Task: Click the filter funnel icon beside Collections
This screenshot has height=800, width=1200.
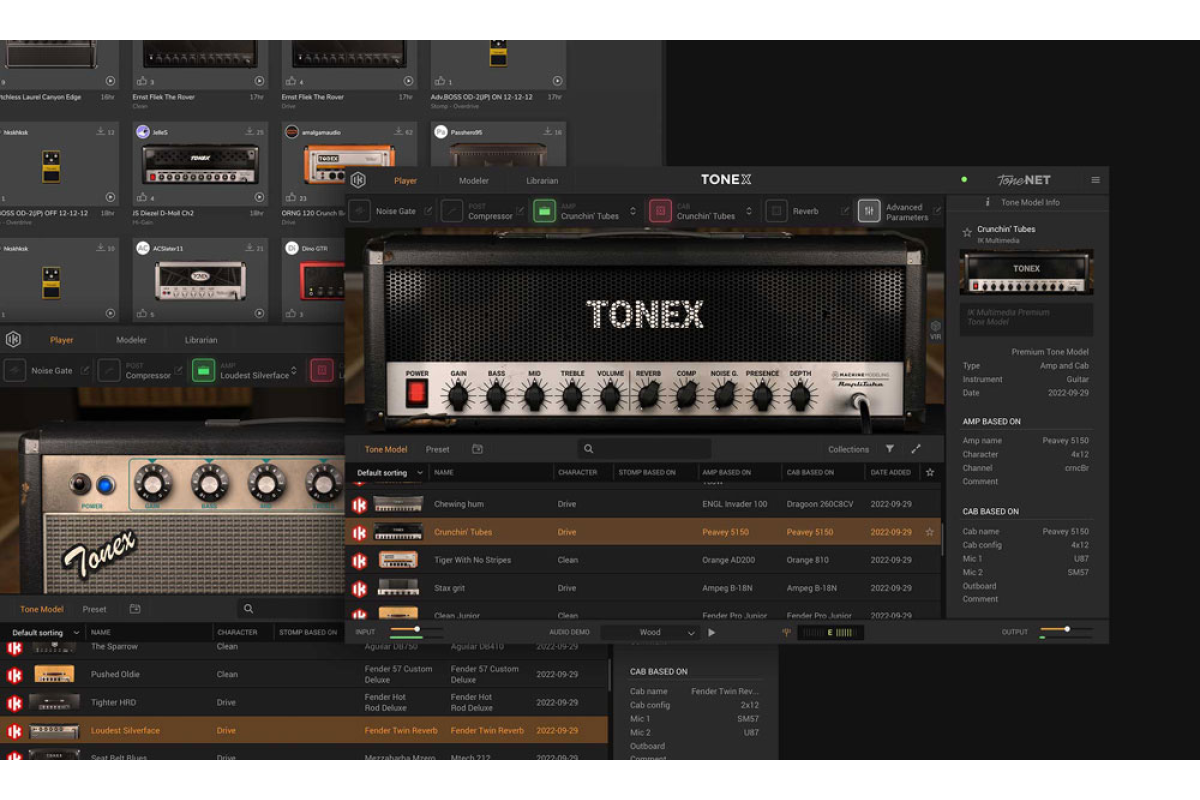Action: [889, 449]
